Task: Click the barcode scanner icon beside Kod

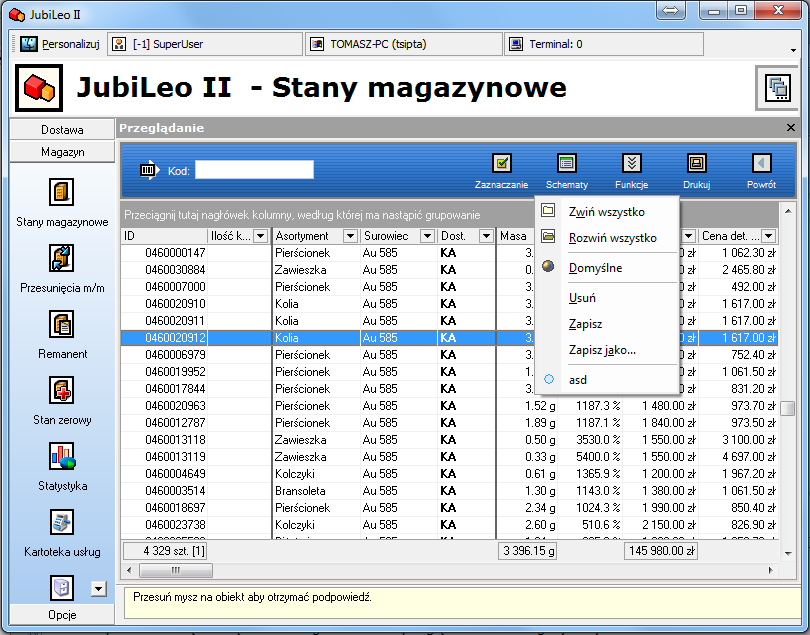Action: pyautogui.click(x=150, y=170)
